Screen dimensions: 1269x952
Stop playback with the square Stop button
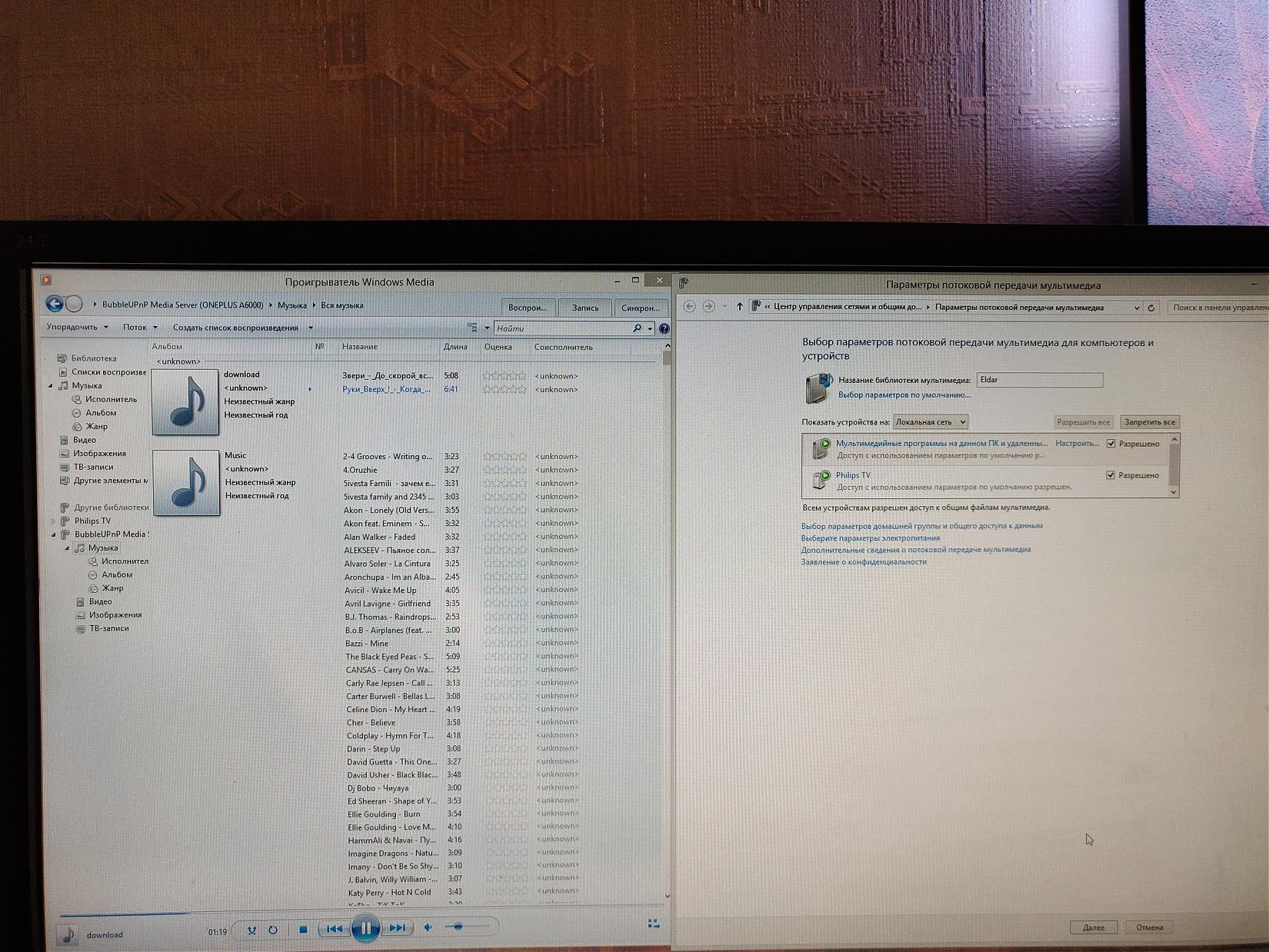tap(303, 930)
